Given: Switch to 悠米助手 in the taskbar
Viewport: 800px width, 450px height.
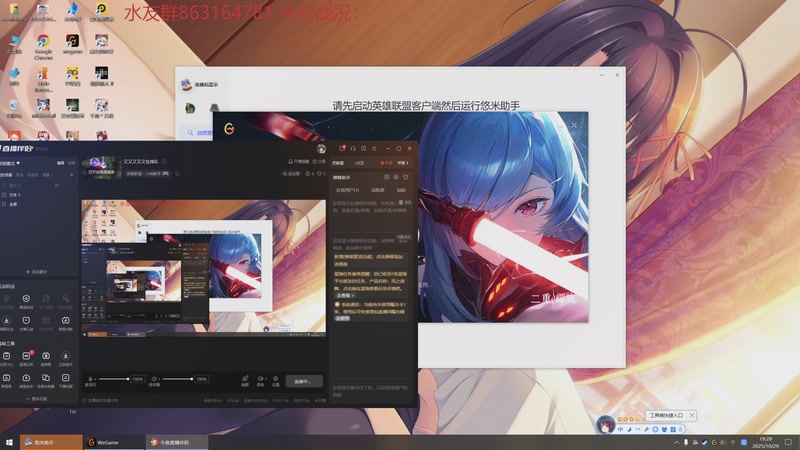Looking at the screenshot, I should 51,442.
